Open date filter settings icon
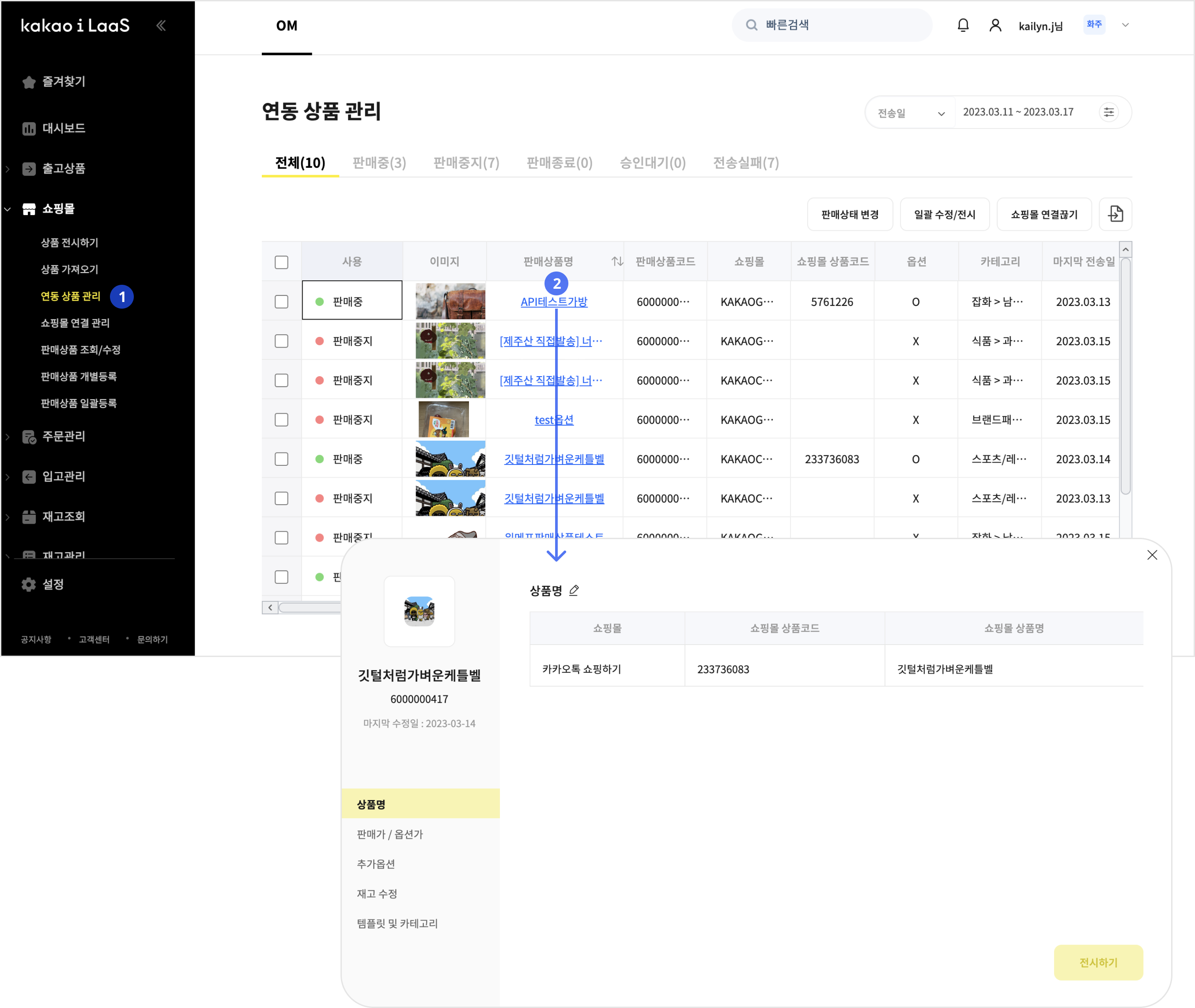Viewport: 1195px width, 1008px height. tap(1109, 112)
